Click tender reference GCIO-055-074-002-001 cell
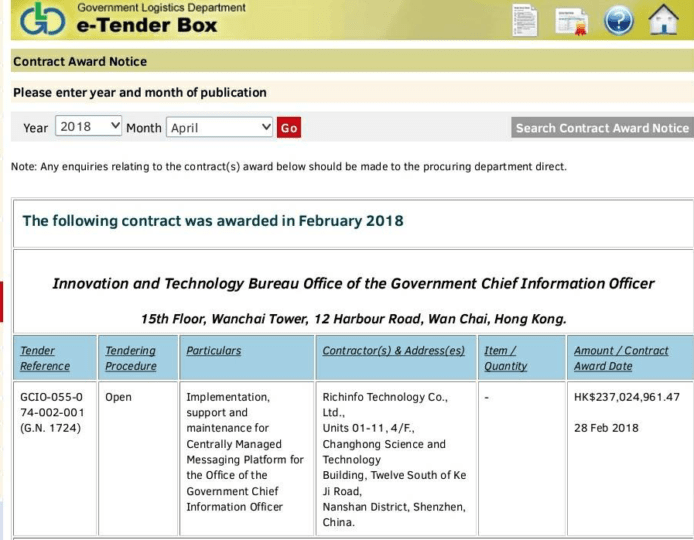The width and height of the screenshot is (694, 540). (x=54, y=413)
